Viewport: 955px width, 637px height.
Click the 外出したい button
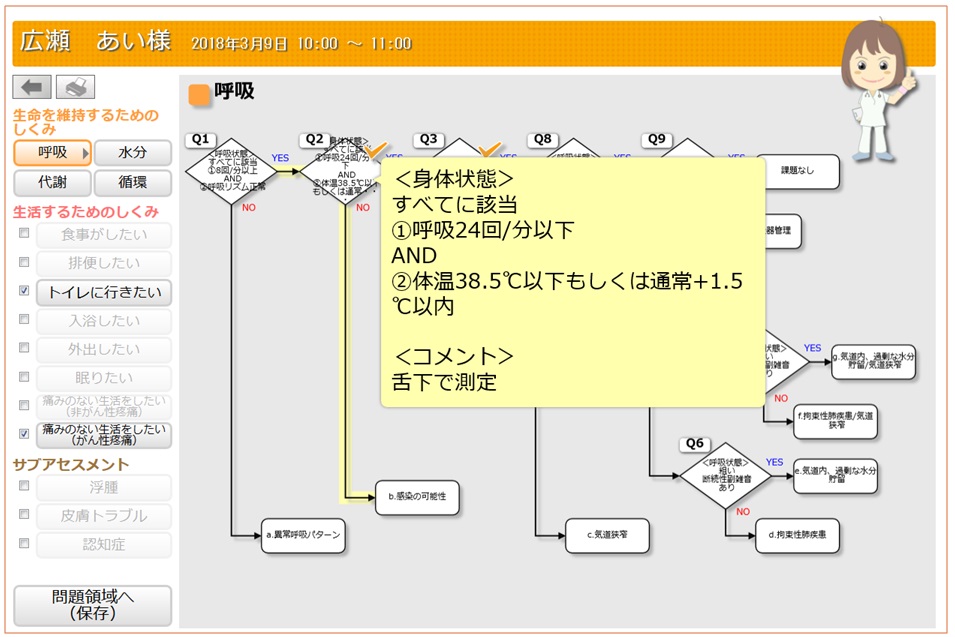(104, 350)
